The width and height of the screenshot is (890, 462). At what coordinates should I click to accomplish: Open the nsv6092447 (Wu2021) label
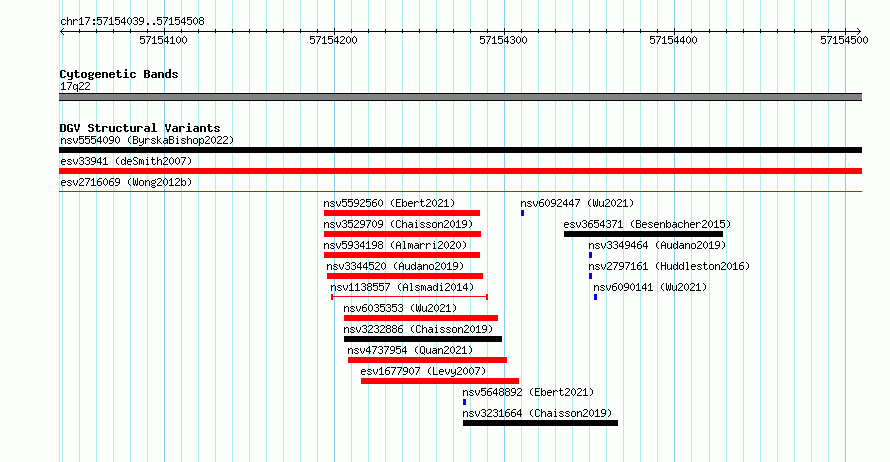577,203
